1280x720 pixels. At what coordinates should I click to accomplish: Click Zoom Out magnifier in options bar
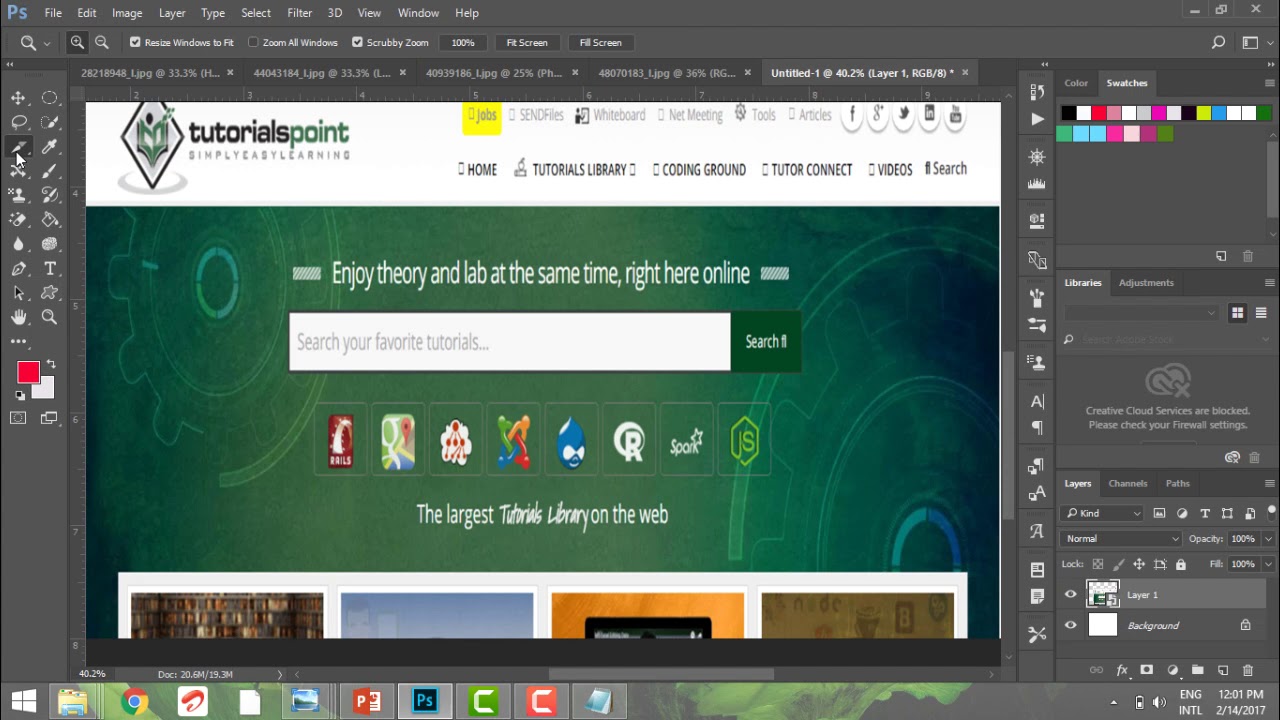[101, 42]
